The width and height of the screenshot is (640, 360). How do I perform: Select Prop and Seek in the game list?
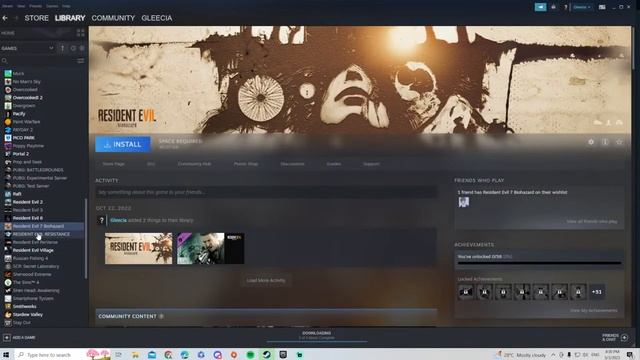pos(27,162)
